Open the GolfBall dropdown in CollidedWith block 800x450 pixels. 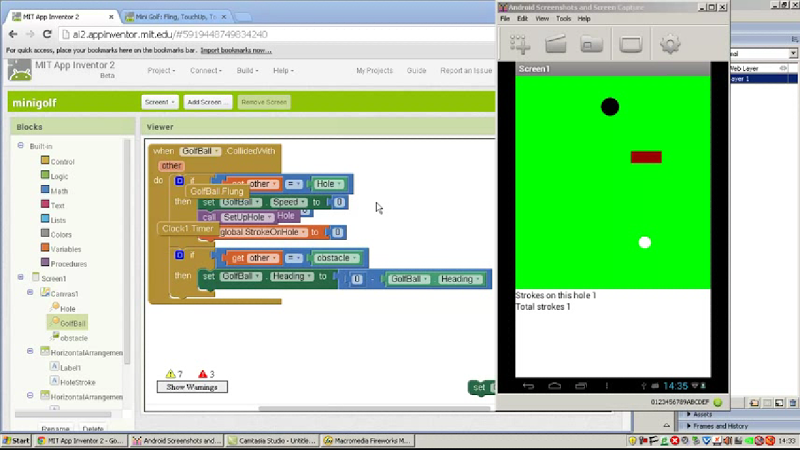(x=201, y=151)
